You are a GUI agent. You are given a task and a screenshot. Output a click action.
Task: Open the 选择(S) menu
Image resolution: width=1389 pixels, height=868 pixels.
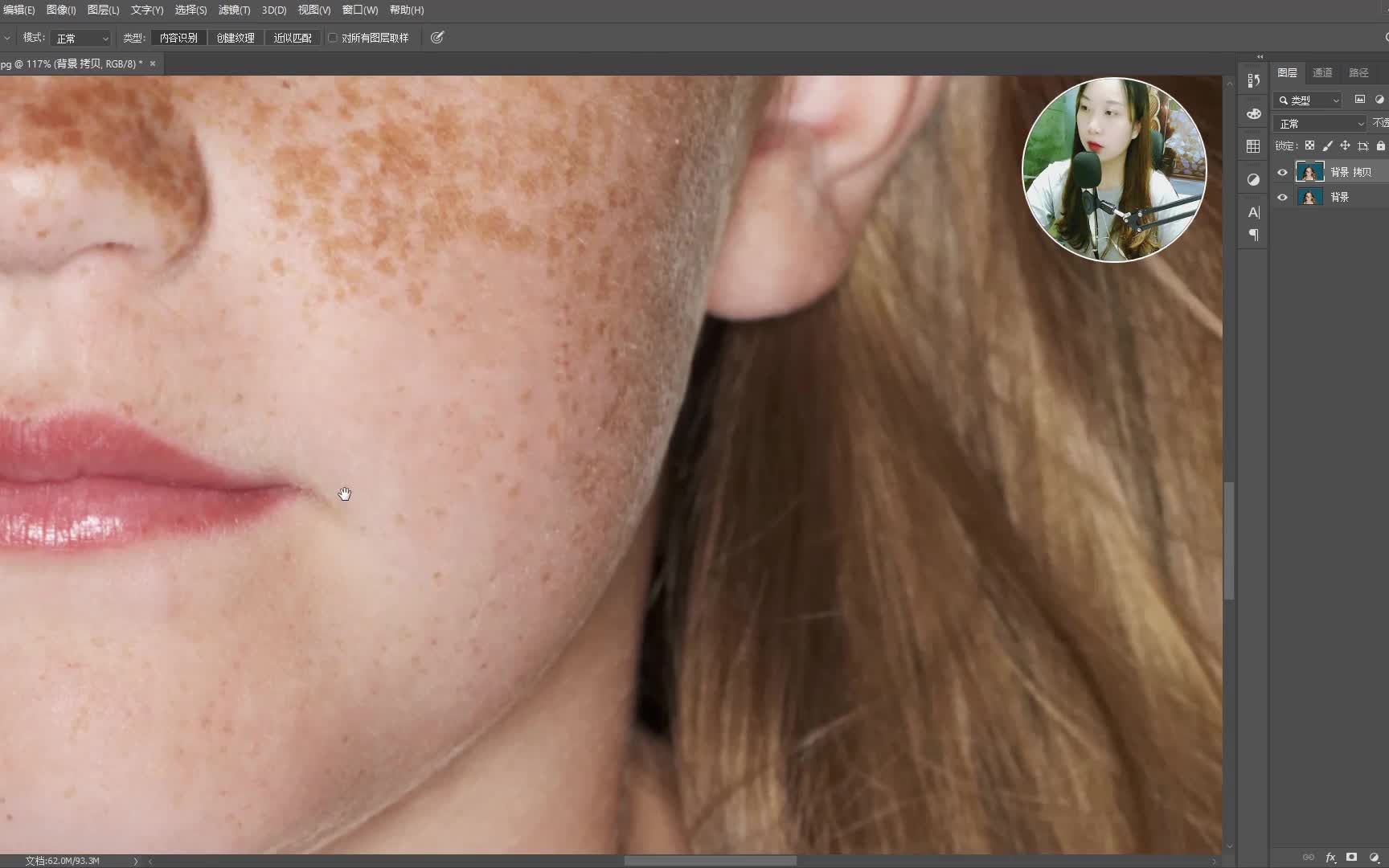(191, 10)
